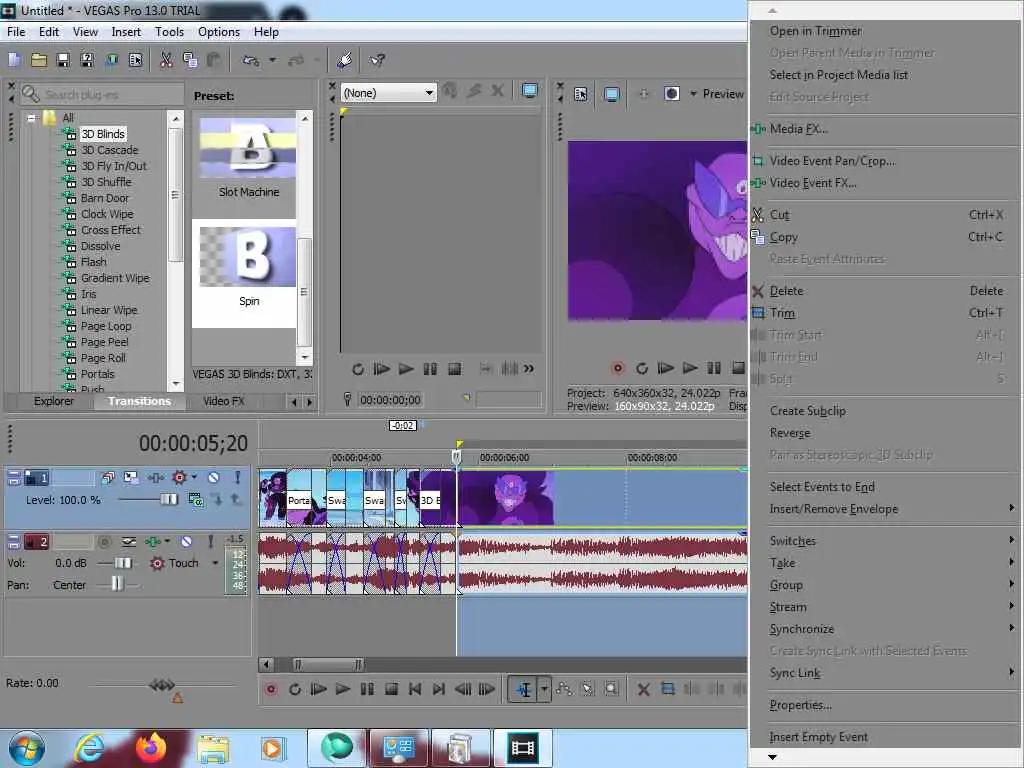
Task: Toggle Solo on audio track 2
Action: pos(210,541)
